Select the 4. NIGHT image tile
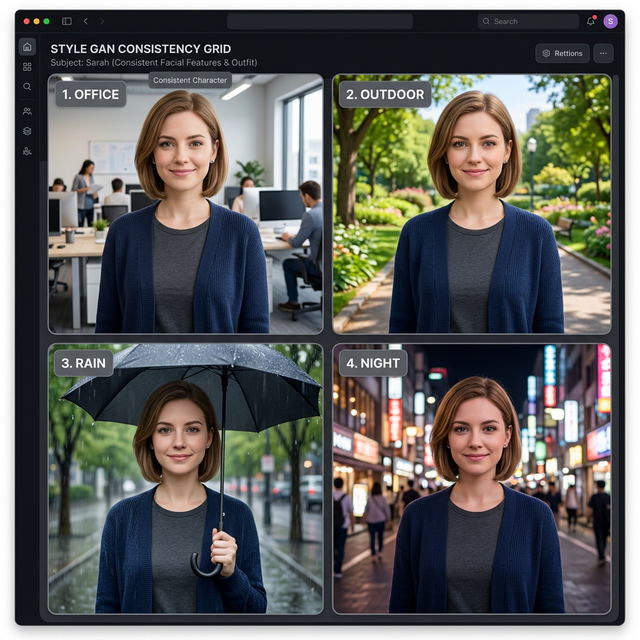 [x=471, y=479]
